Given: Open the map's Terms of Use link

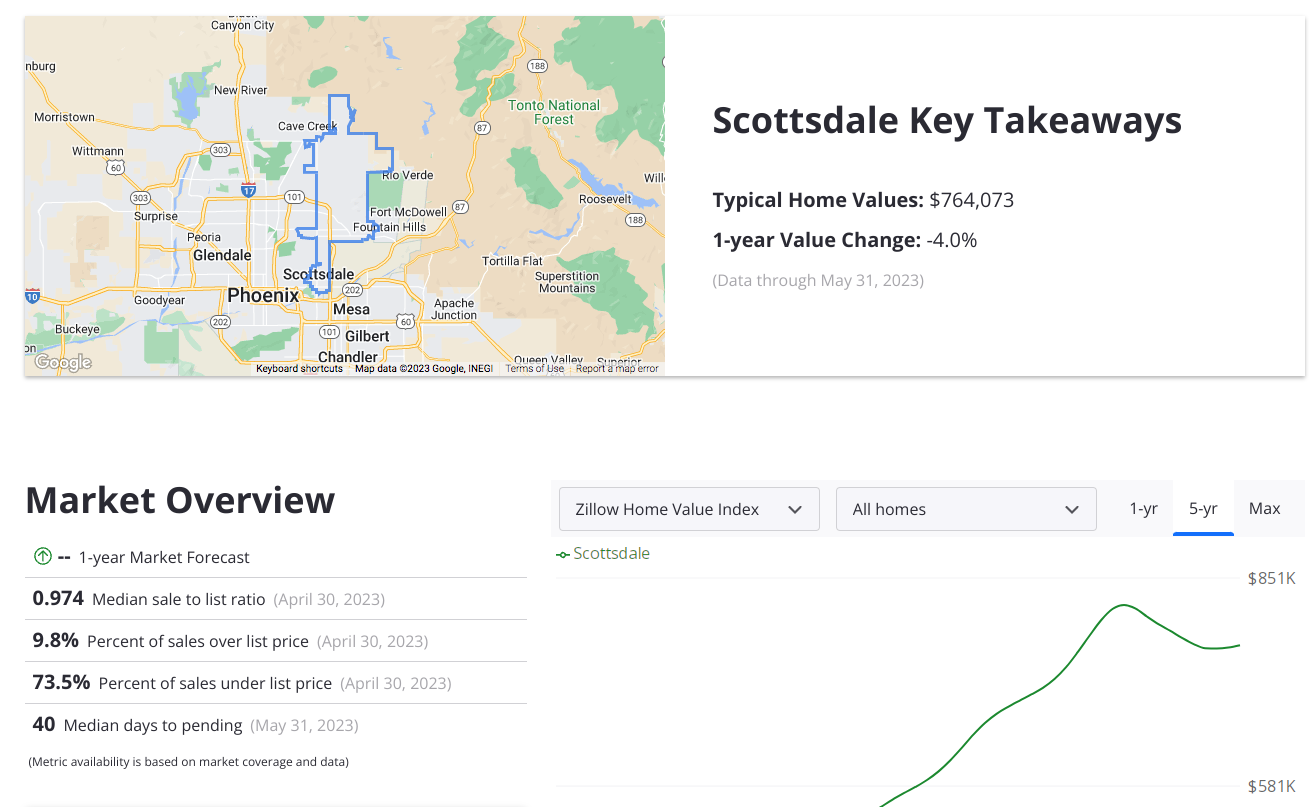Looking at the screenshot, I should 534,369.
